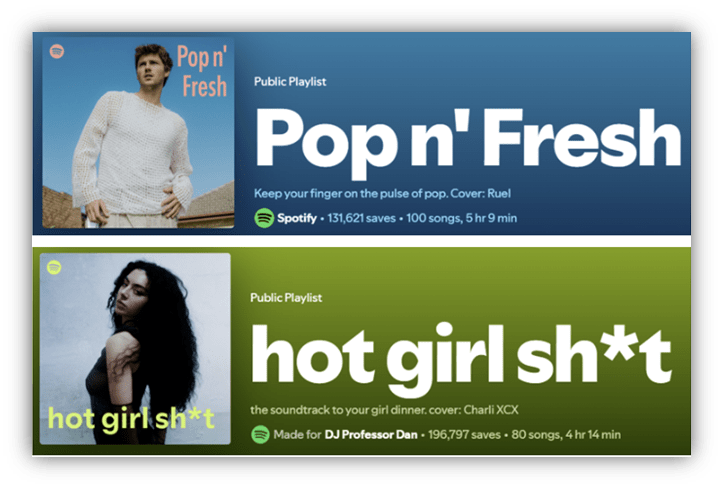
Task: Select Public Playlist label above hot girl sh*t
Action: click(286, 298)
